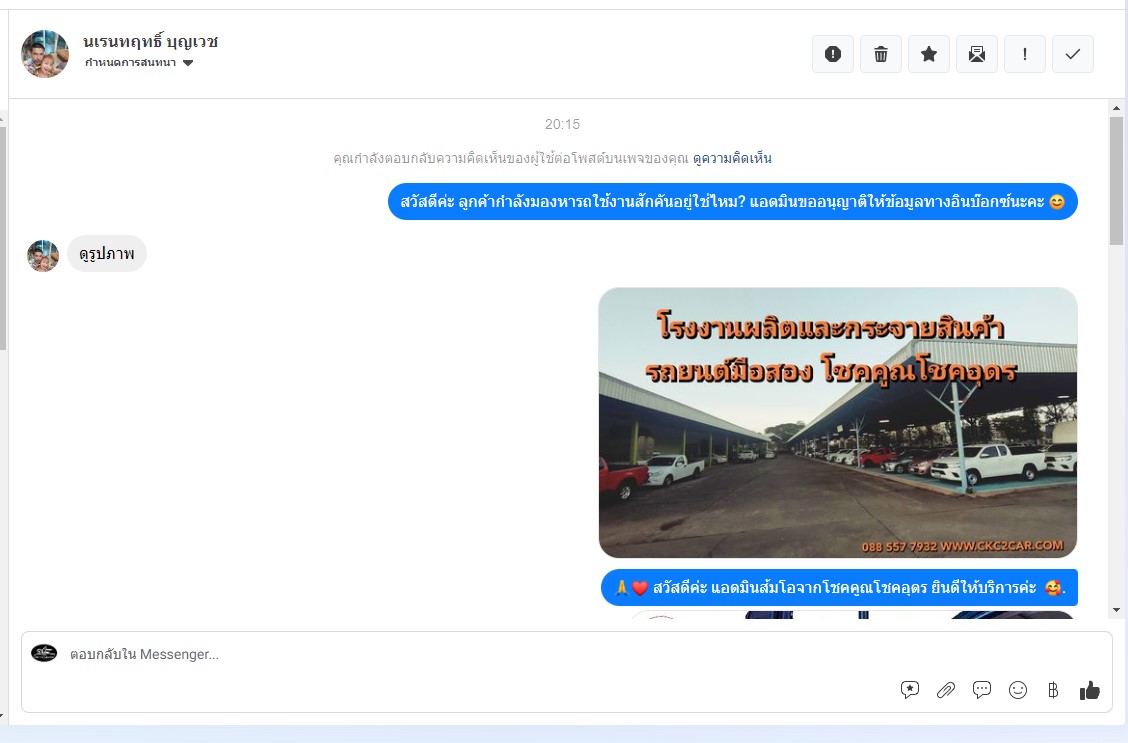Open the used car lot image

[837, 422]
